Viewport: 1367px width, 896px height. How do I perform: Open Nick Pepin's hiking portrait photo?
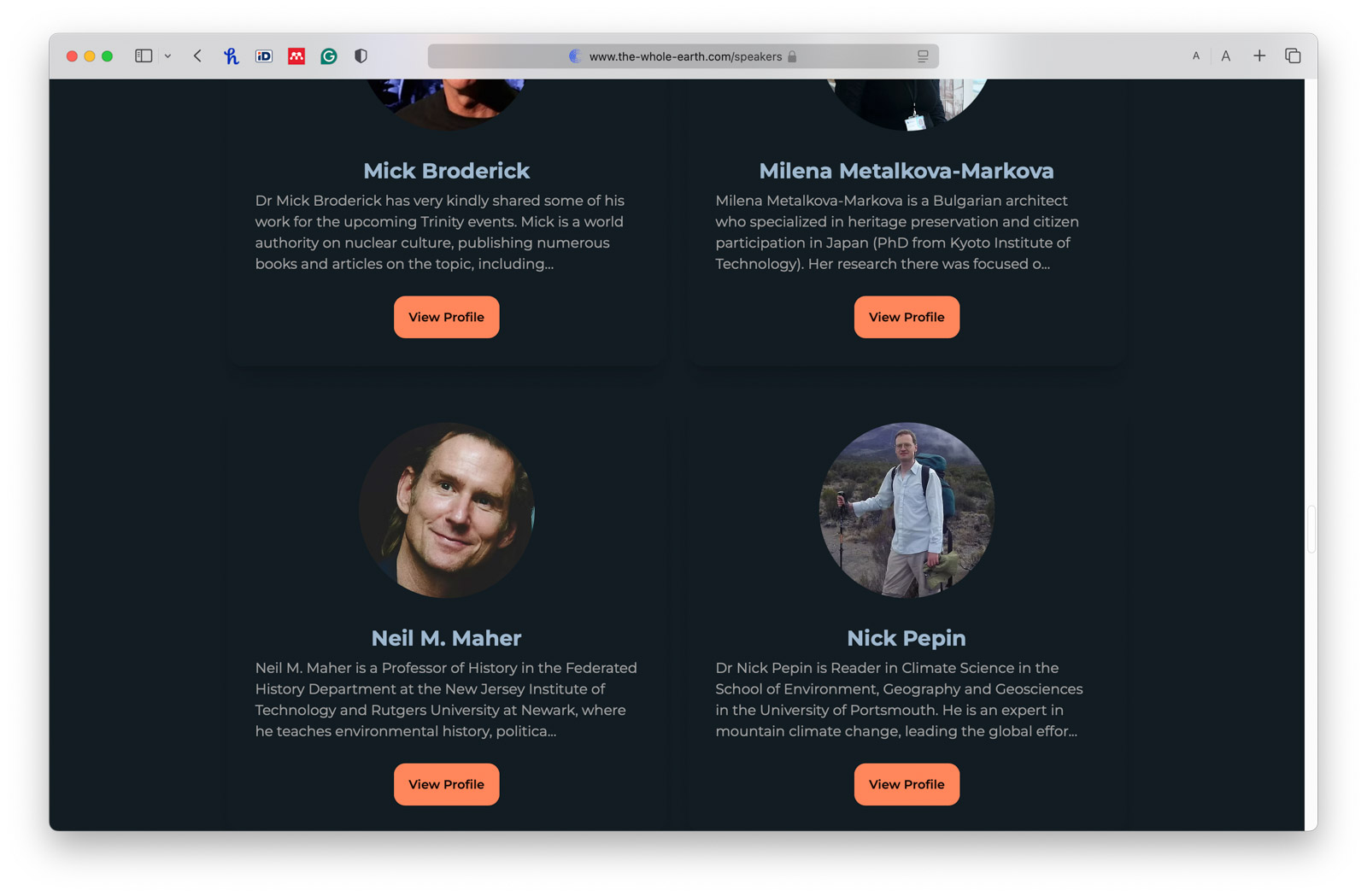(x=906, y=510)
